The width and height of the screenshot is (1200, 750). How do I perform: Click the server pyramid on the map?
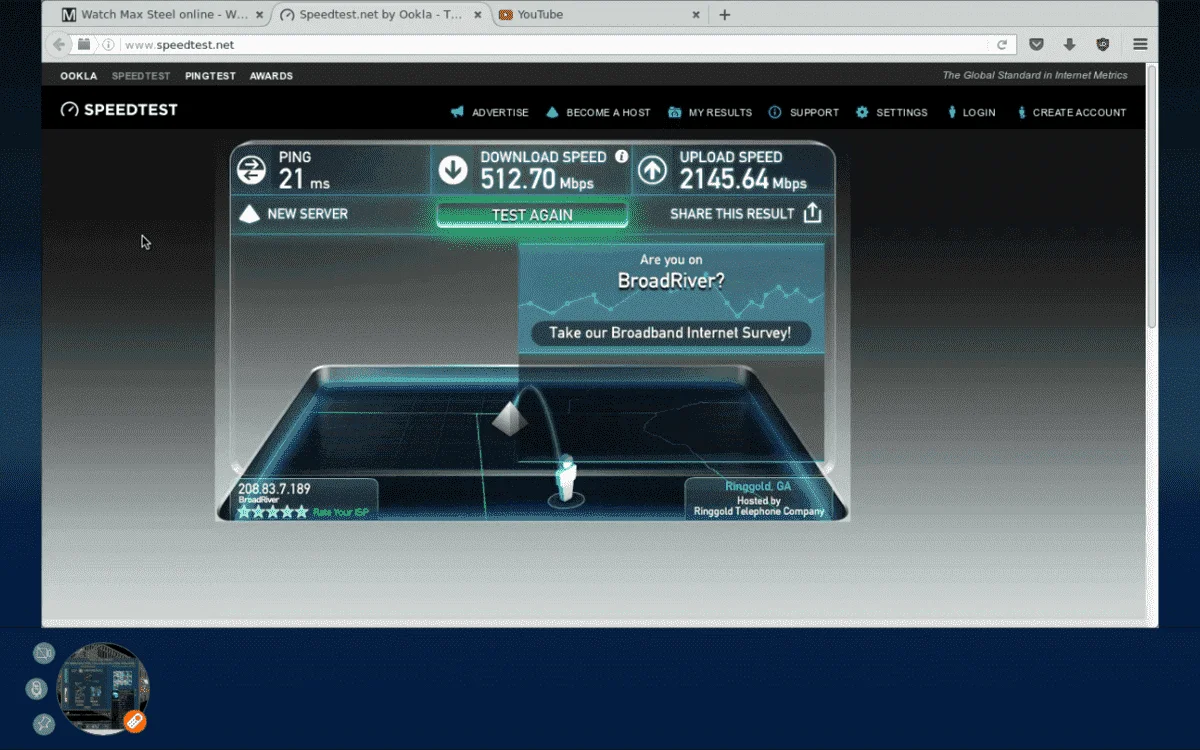click(x=509, y=417)
